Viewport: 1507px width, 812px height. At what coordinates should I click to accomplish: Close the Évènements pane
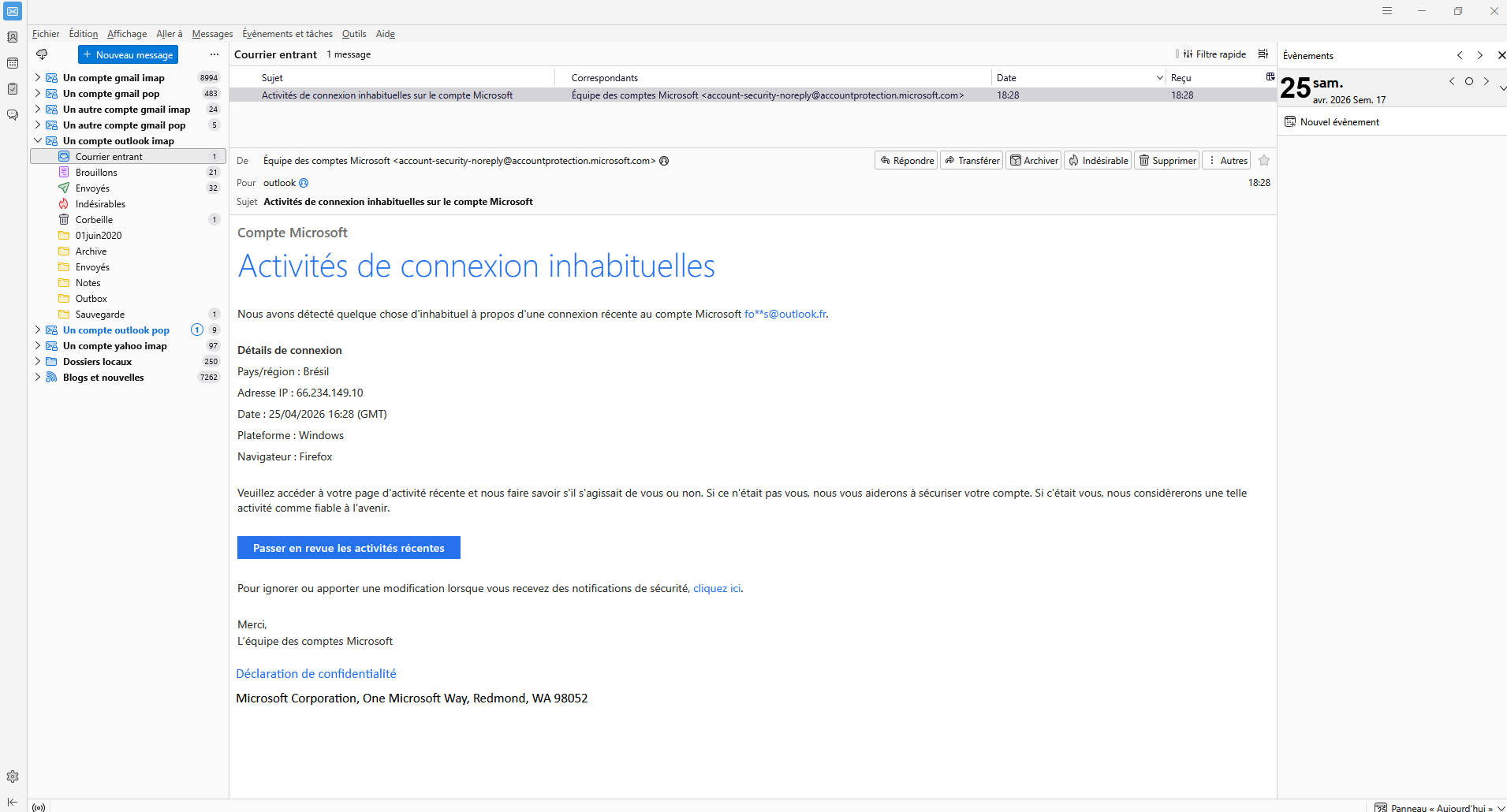point(1501,55)
